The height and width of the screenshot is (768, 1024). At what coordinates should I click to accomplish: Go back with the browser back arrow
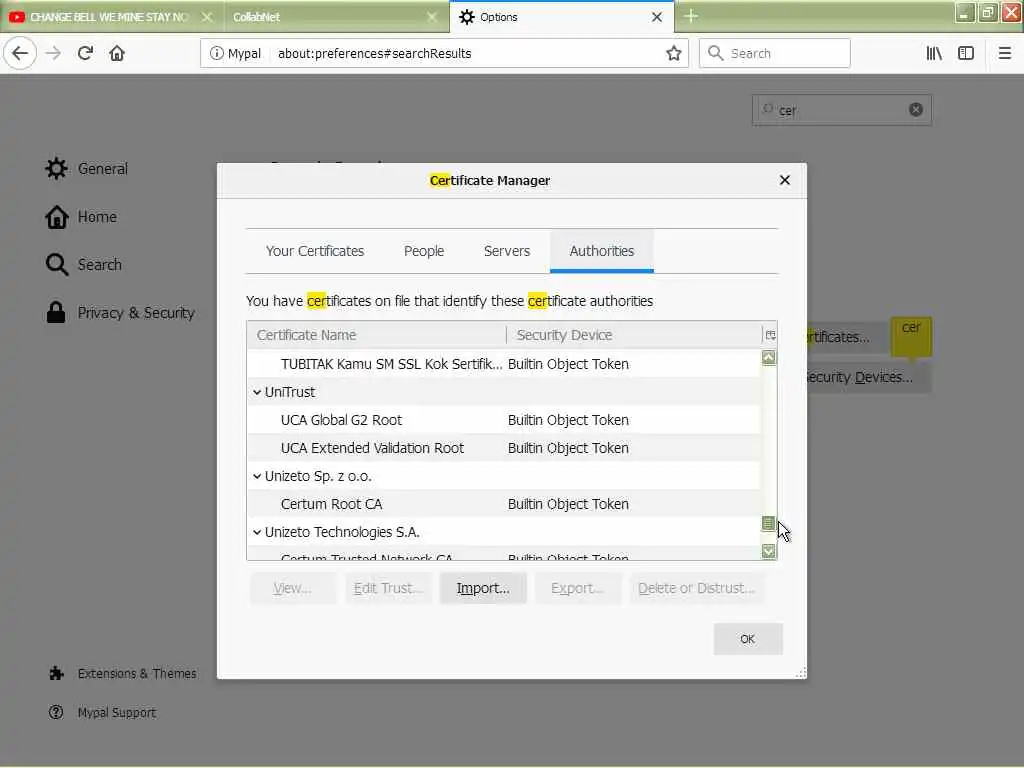pyautogui.click(x=20, y=54)
